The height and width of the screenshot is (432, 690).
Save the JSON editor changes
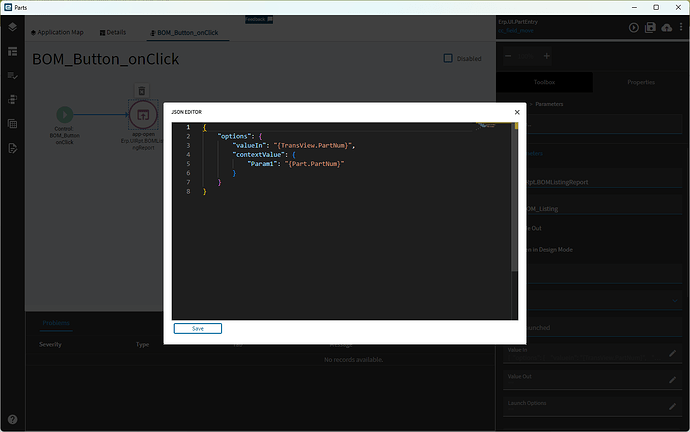coord(198,329)
